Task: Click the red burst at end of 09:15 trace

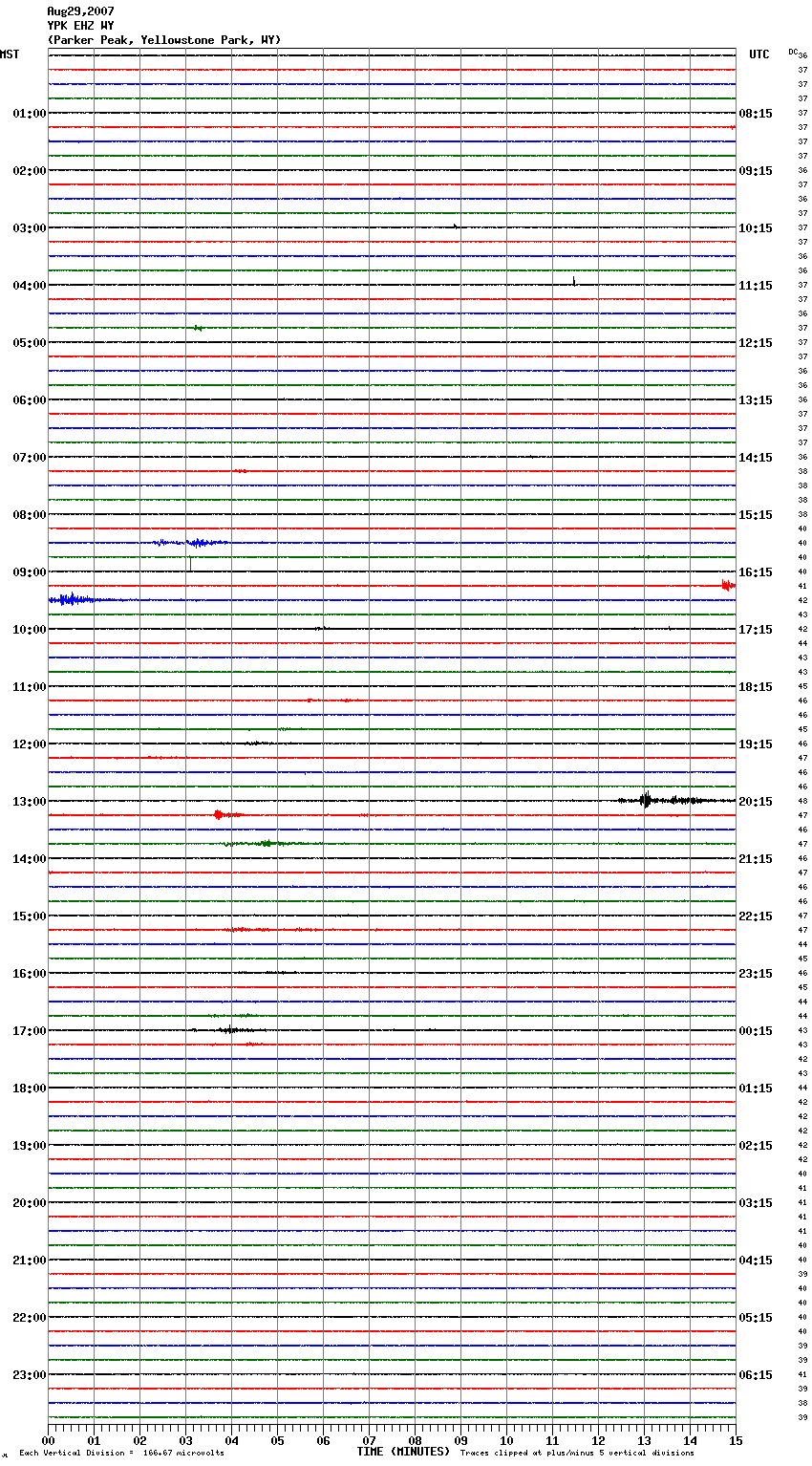Action: [728, 585]
